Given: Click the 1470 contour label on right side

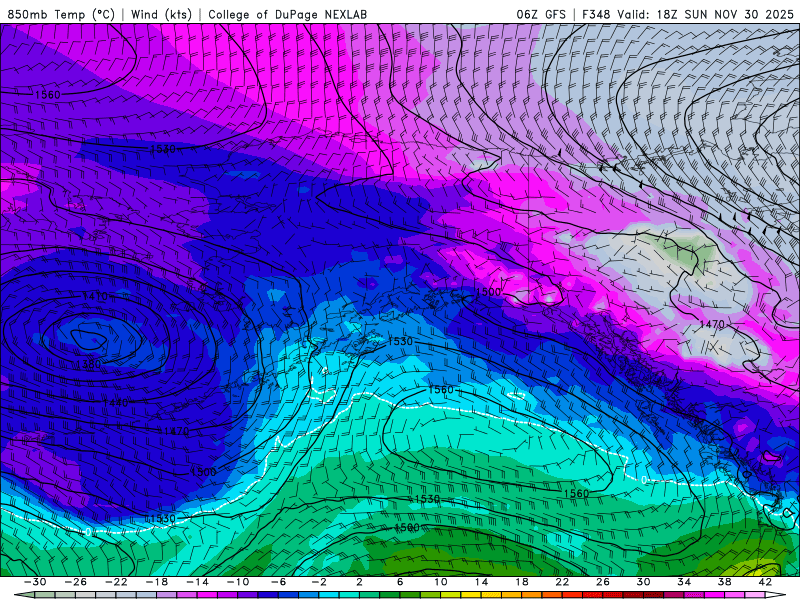Looking at the screenshot, I should point(712,324).
